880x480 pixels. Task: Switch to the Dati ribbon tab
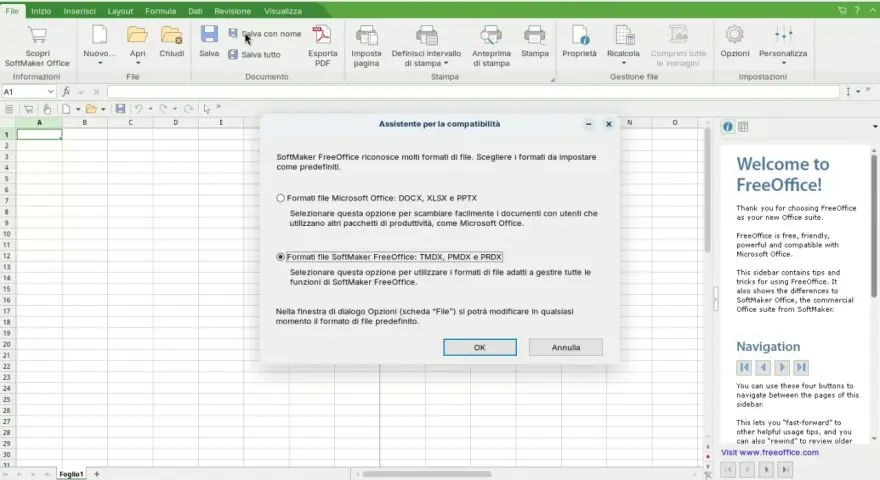[195, 11]
